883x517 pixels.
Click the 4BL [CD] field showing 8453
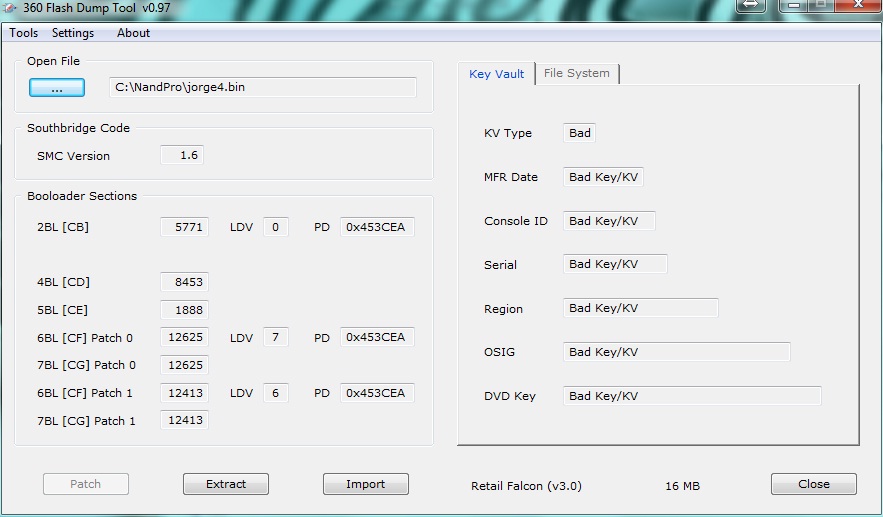184,282
